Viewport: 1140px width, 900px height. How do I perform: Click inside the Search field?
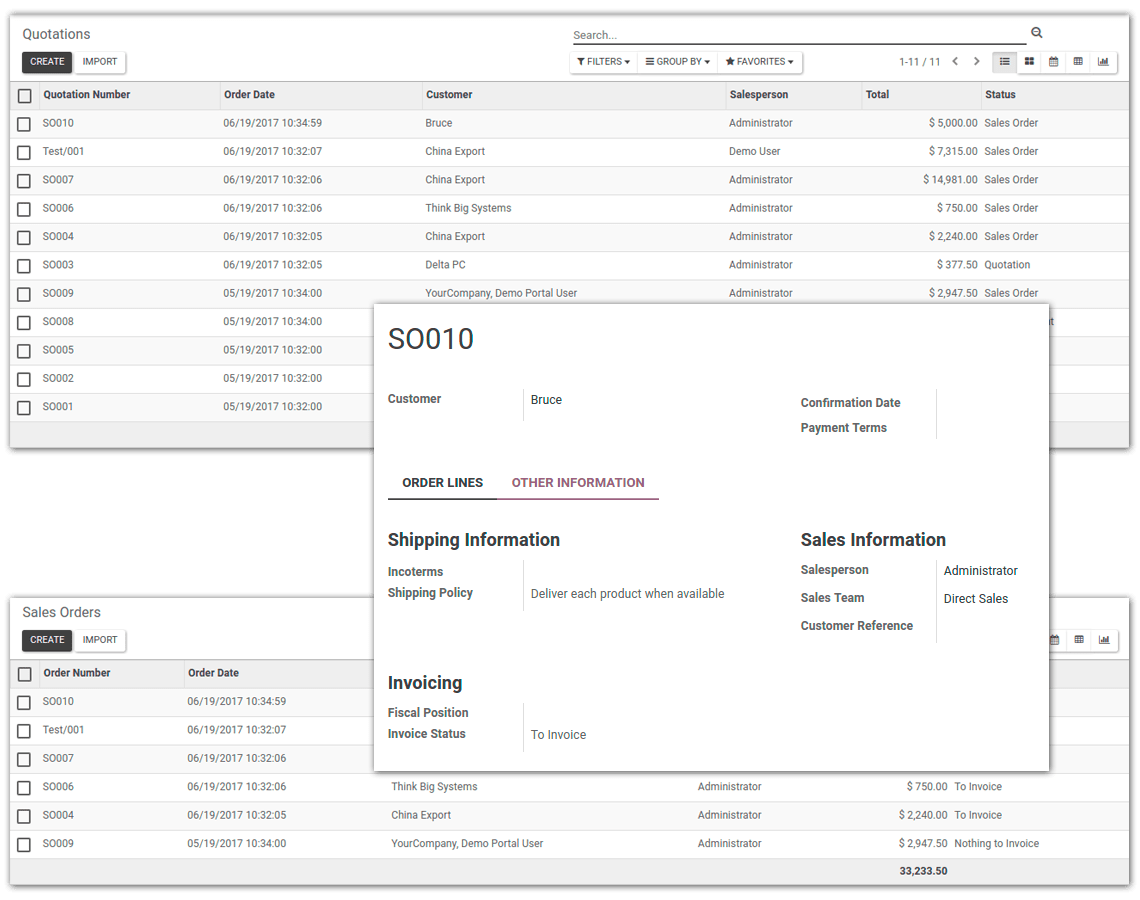coord(790,33)
